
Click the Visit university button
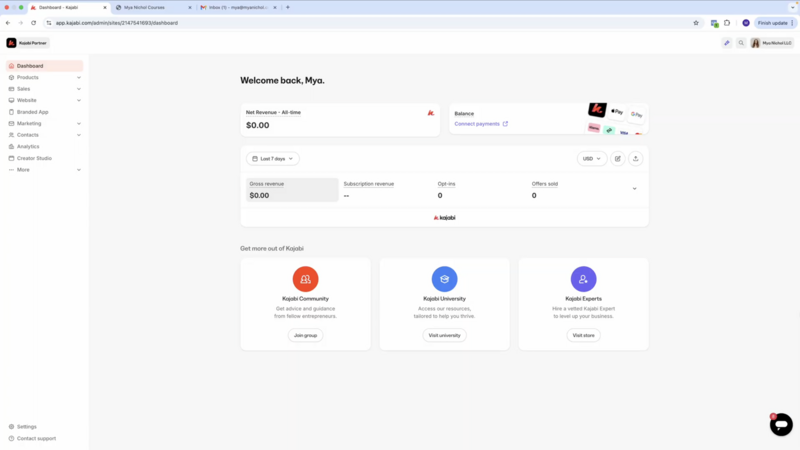444,335
